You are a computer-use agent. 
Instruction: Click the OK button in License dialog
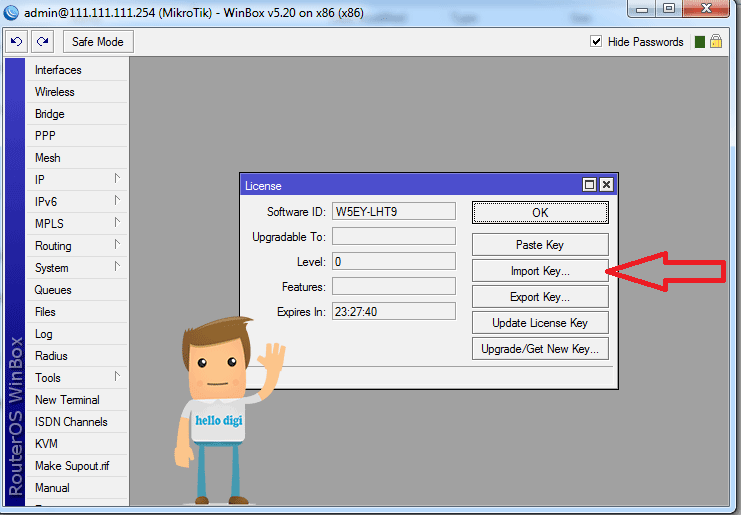point(540,213)
